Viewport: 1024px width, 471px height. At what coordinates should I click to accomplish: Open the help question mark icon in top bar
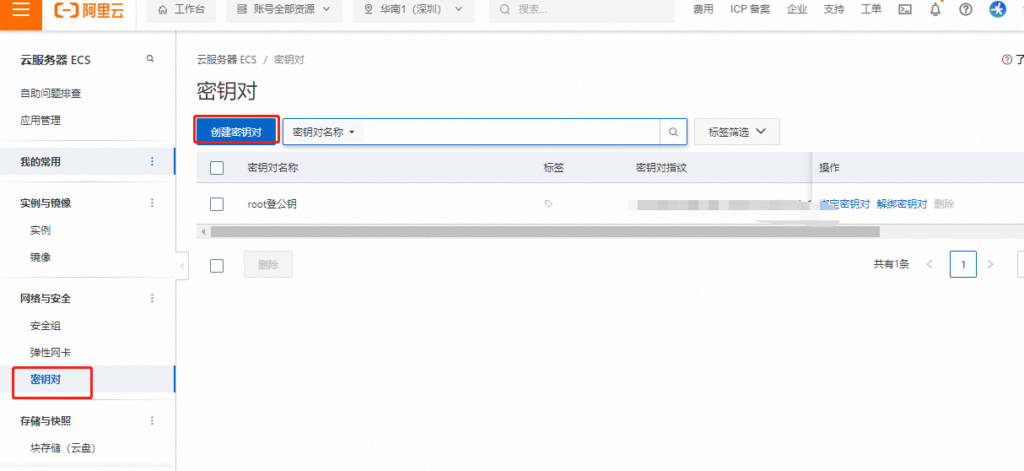click(x=965, y=10)
